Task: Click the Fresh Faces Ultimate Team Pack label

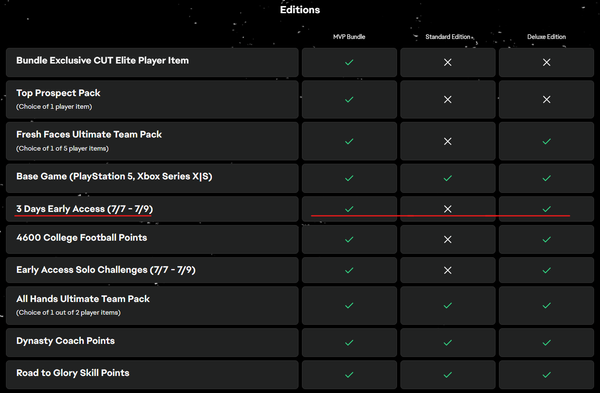Action: coord(89,135)
